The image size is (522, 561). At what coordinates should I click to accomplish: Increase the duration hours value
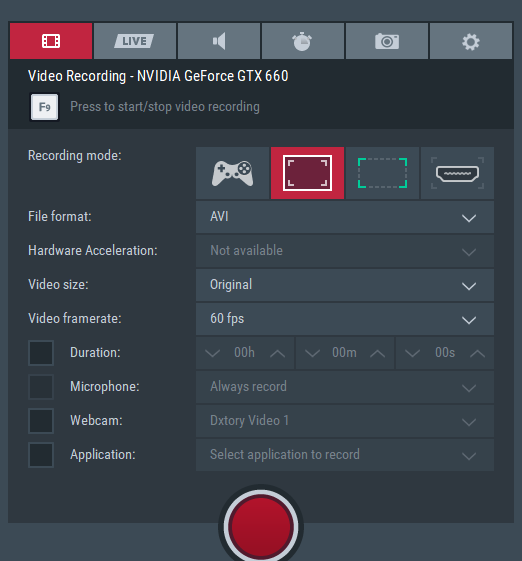(278, 354)
